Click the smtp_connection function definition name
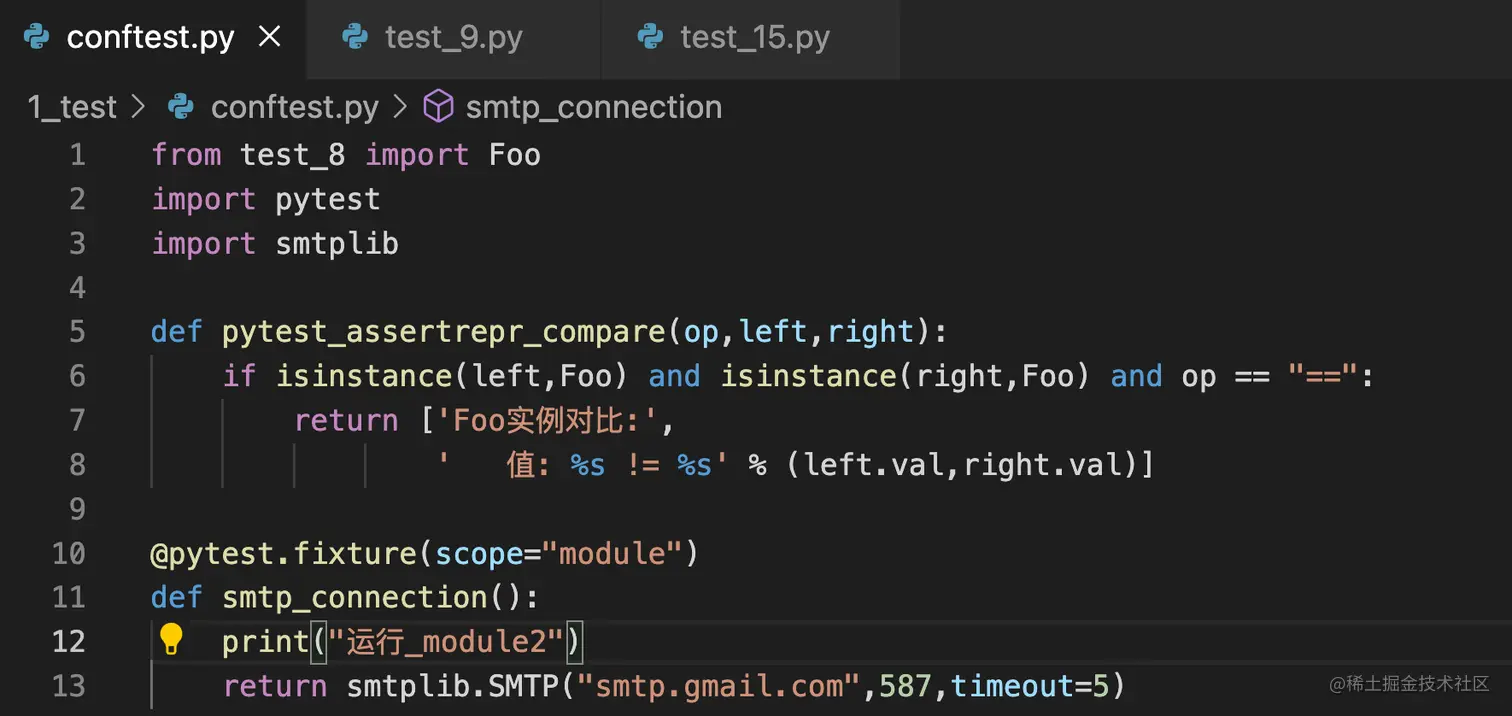This screenshot has height=716, width=1512. tap(355, 597)
